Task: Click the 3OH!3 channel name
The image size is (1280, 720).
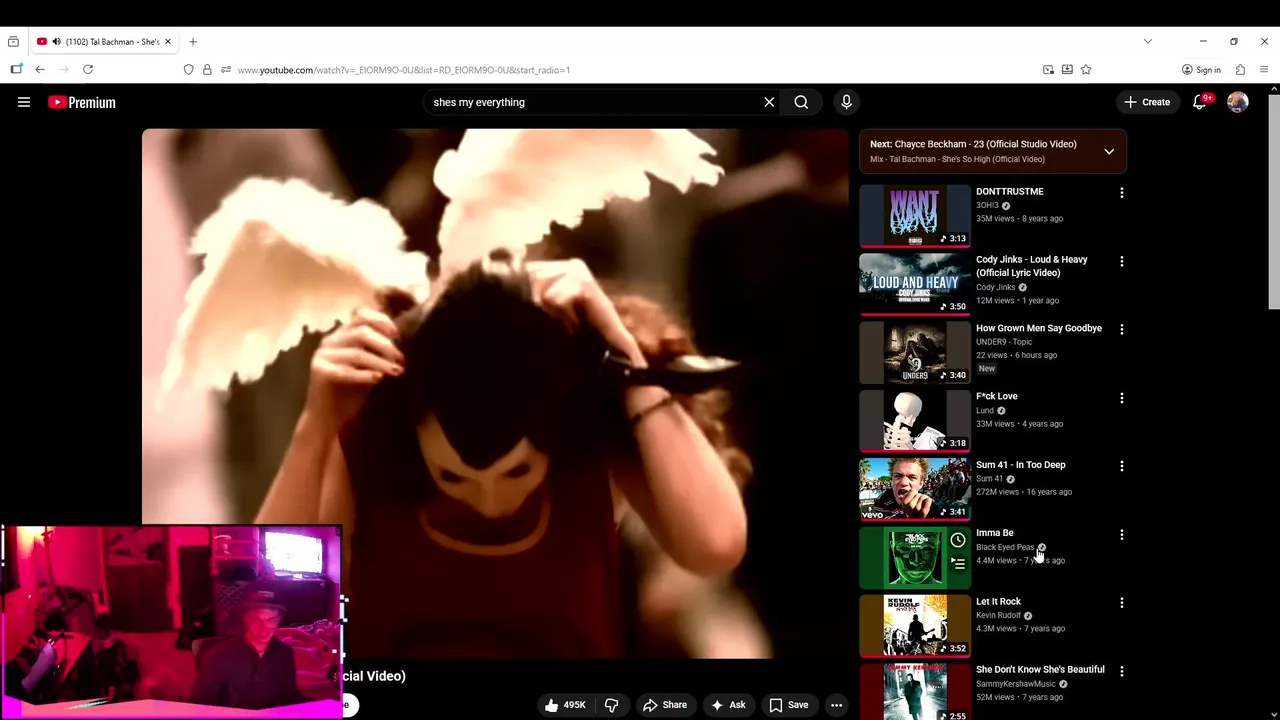Action: click(x=987, y=205)
